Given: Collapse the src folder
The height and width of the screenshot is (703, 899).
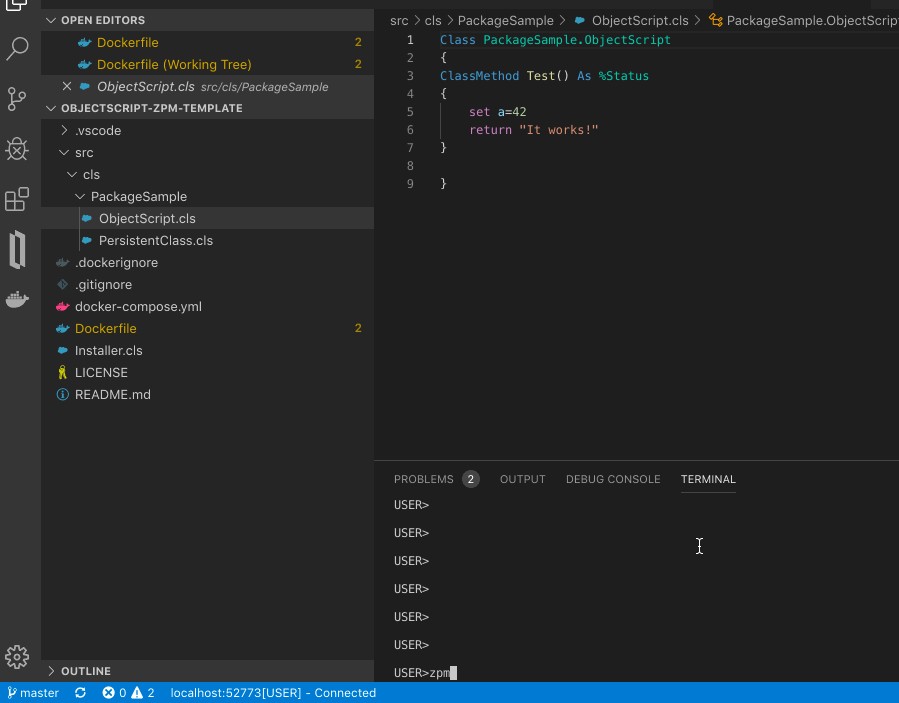Looking at the screenshot, I should [84, 153].
